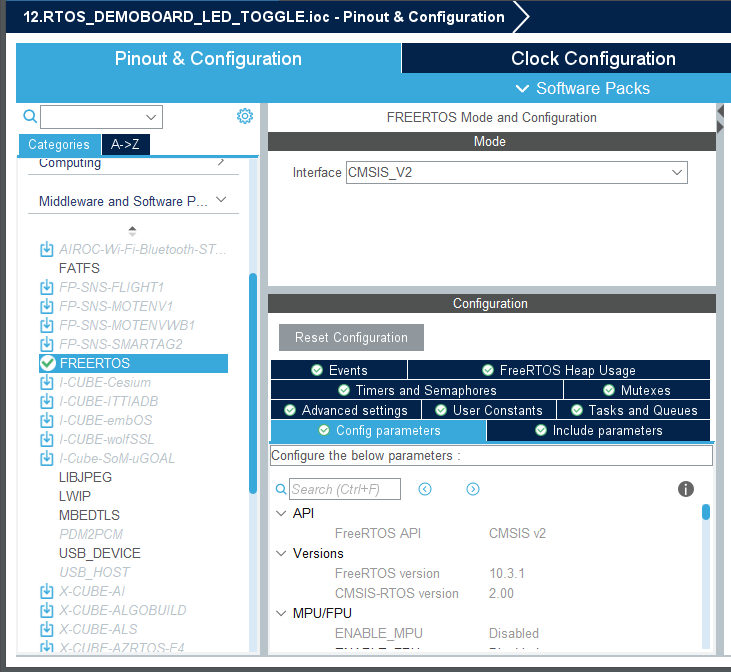731x672 pixels.
Task: Expand the Computing category
Action: pos(221,162)
